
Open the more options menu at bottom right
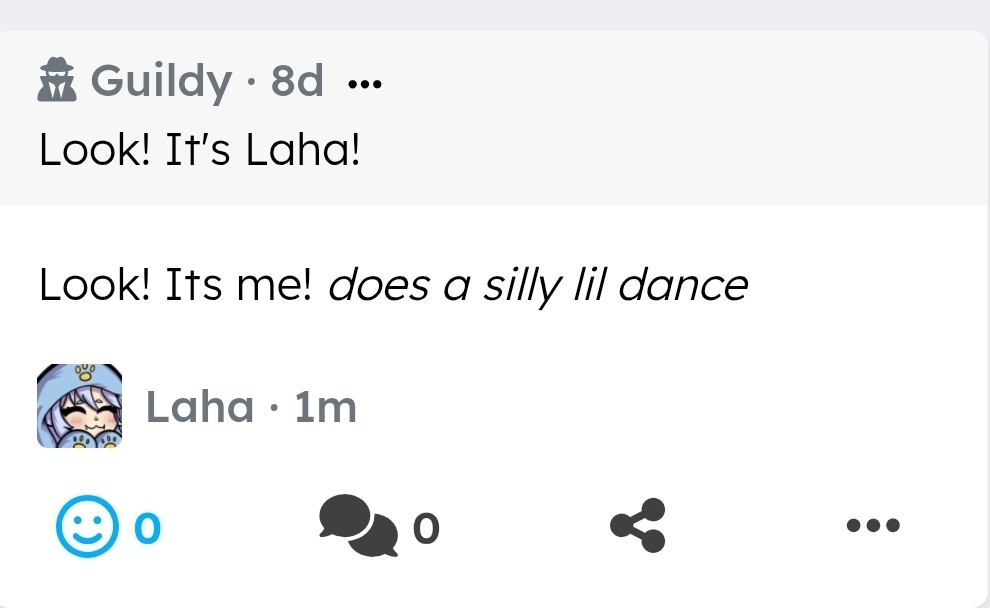873,525
